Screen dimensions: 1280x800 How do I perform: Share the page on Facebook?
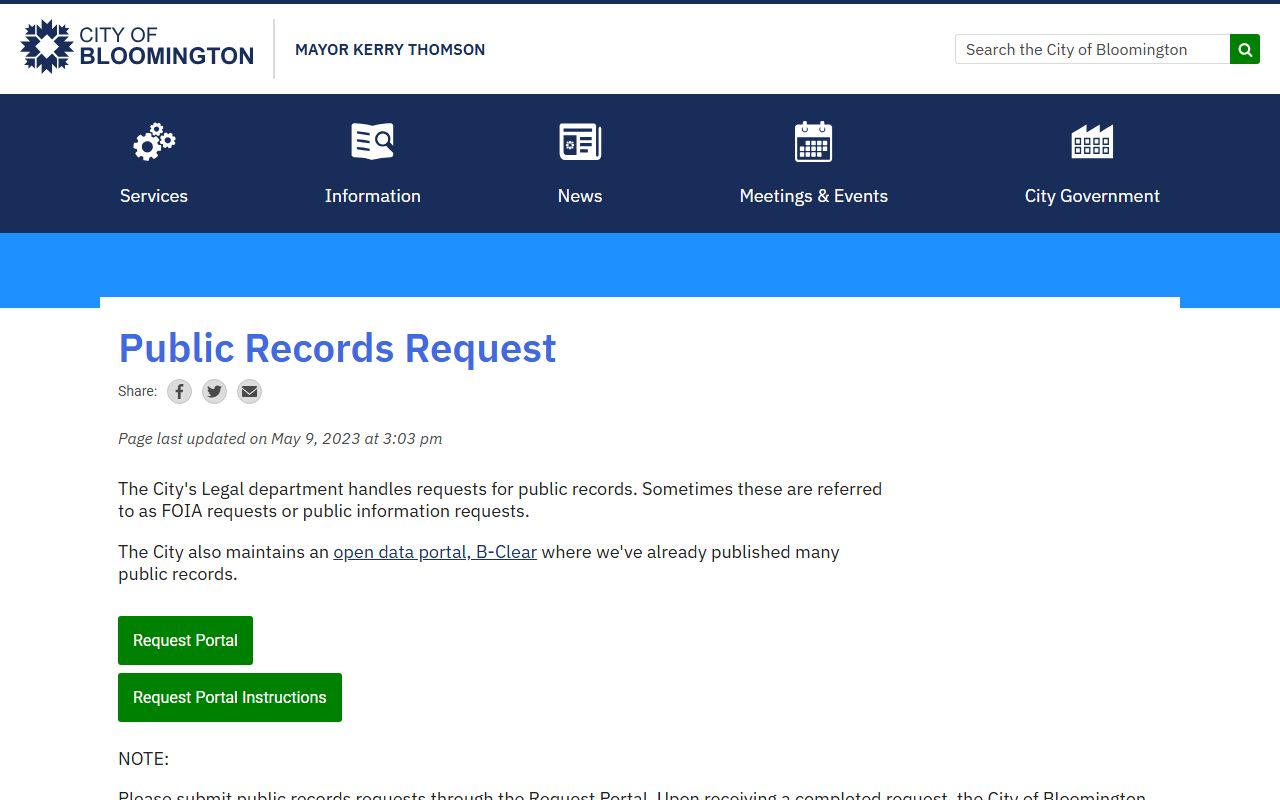[179, 392]
